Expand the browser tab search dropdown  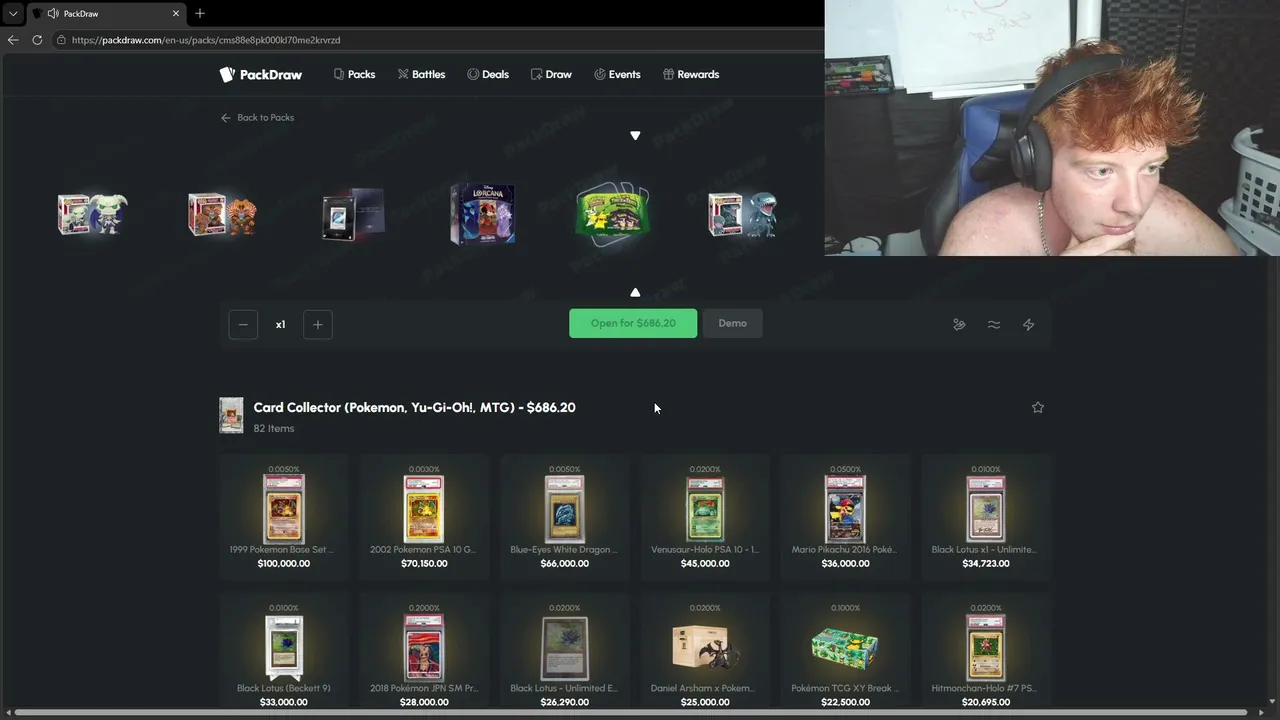click(x=13, y=13)
